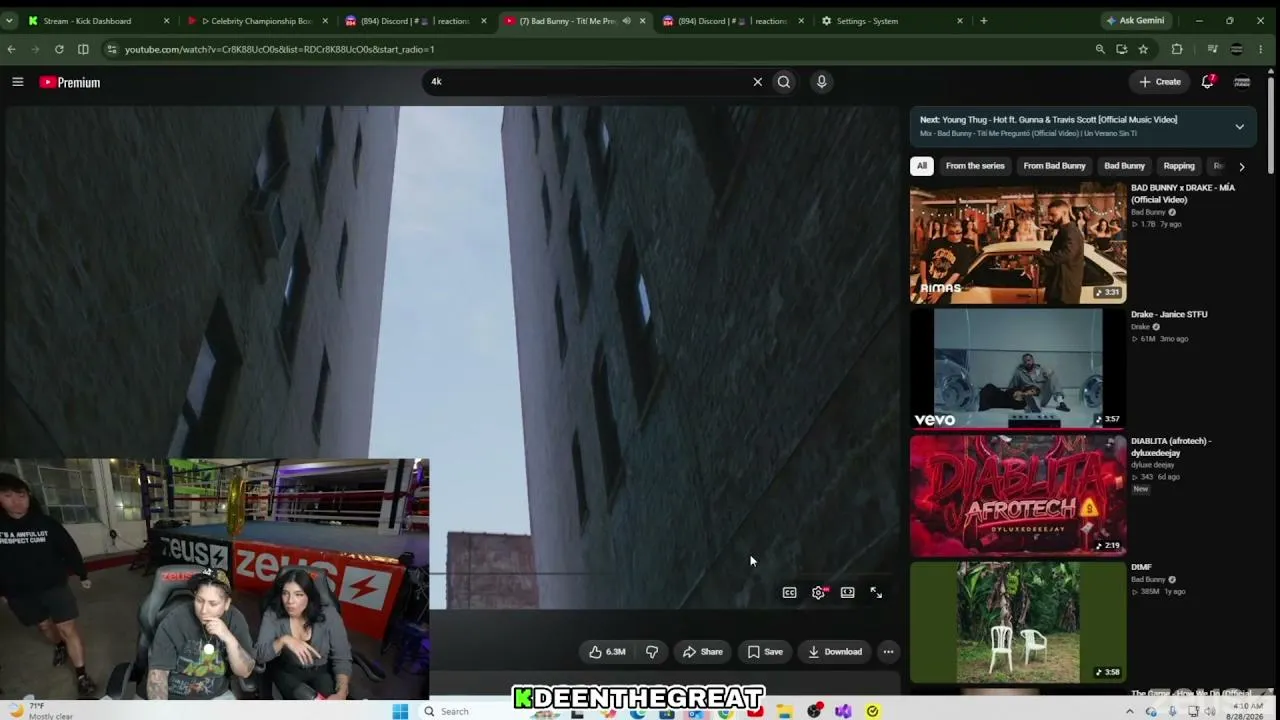
Task: Open more actions menu under the video
Action: 888,652
